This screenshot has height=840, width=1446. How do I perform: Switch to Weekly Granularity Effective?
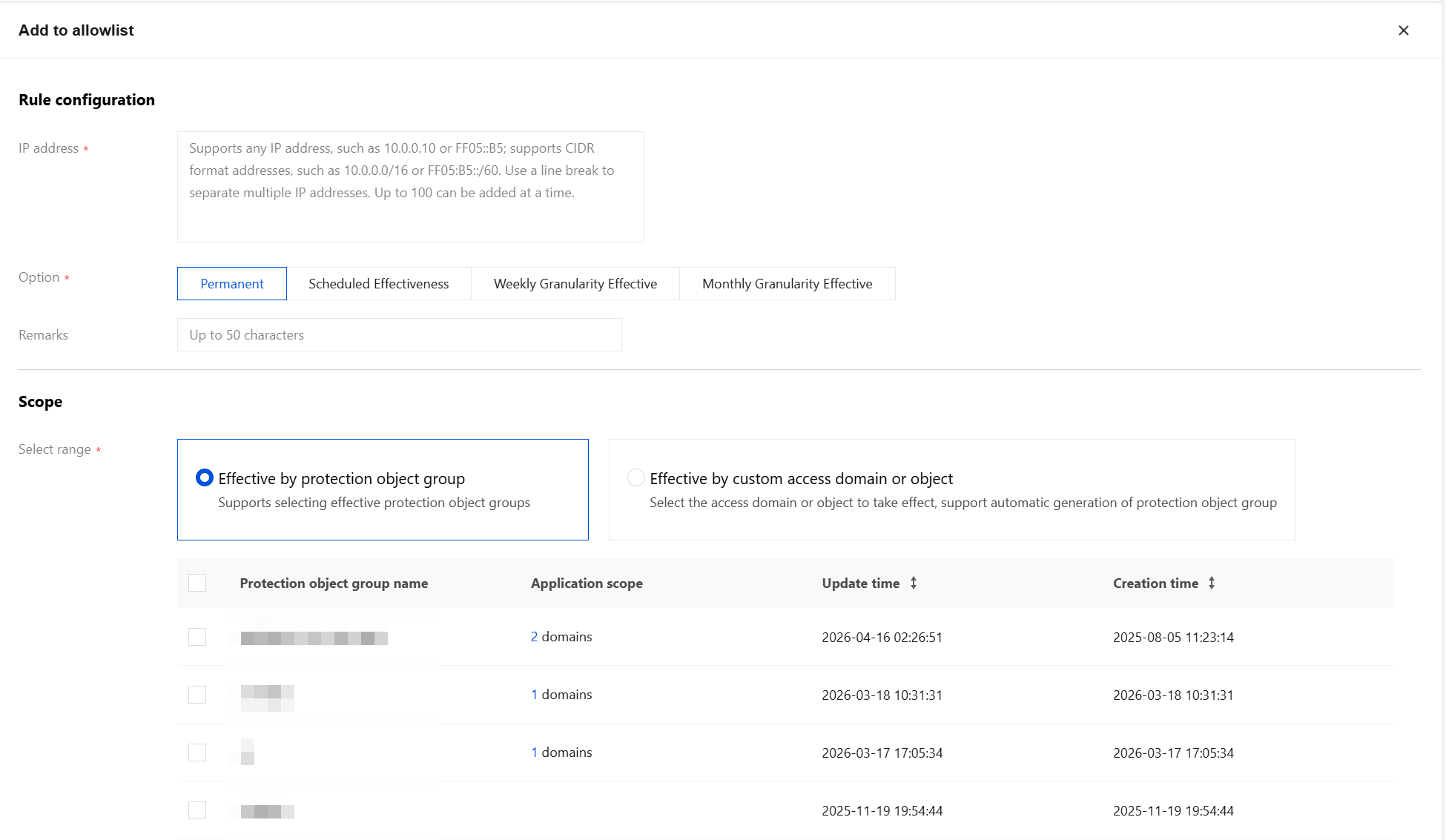575,284
